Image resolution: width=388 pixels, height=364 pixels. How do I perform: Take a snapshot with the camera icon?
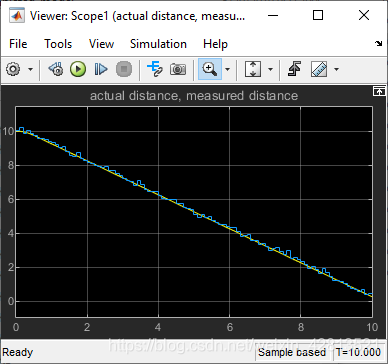click(178, 69)
